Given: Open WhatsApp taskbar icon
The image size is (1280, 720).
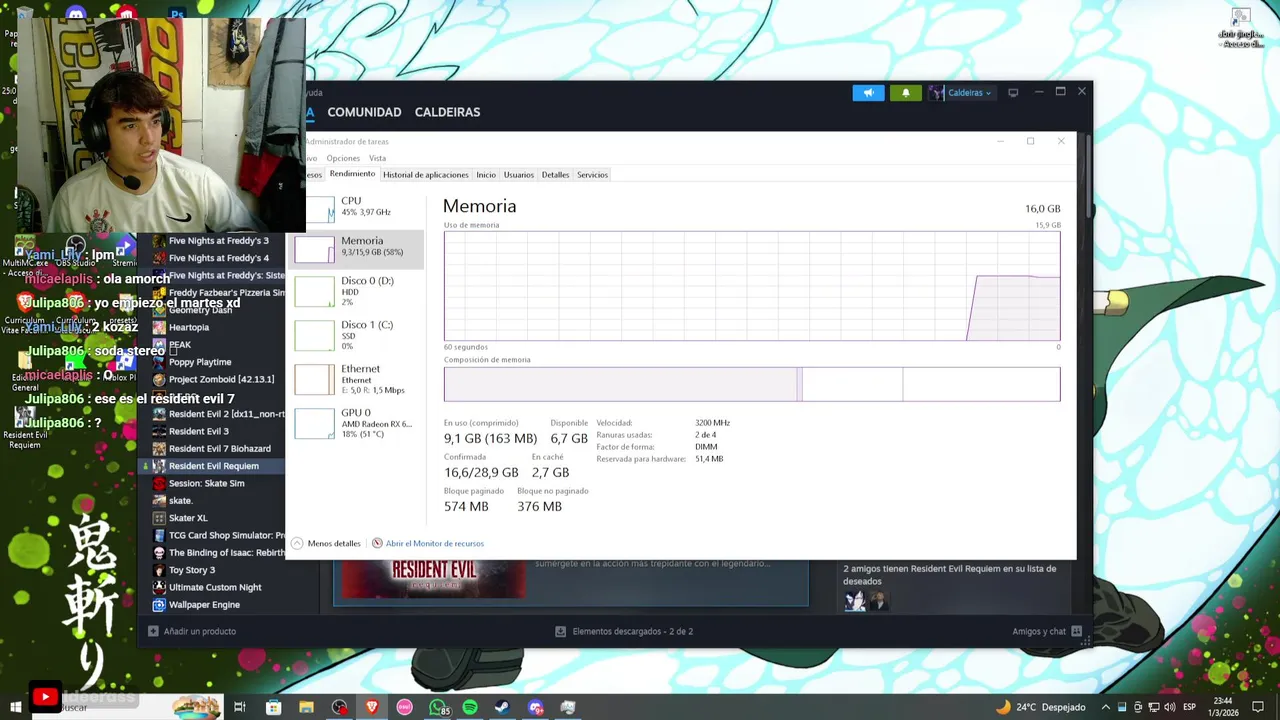Looking at the screenshot, I should point(438,707).
